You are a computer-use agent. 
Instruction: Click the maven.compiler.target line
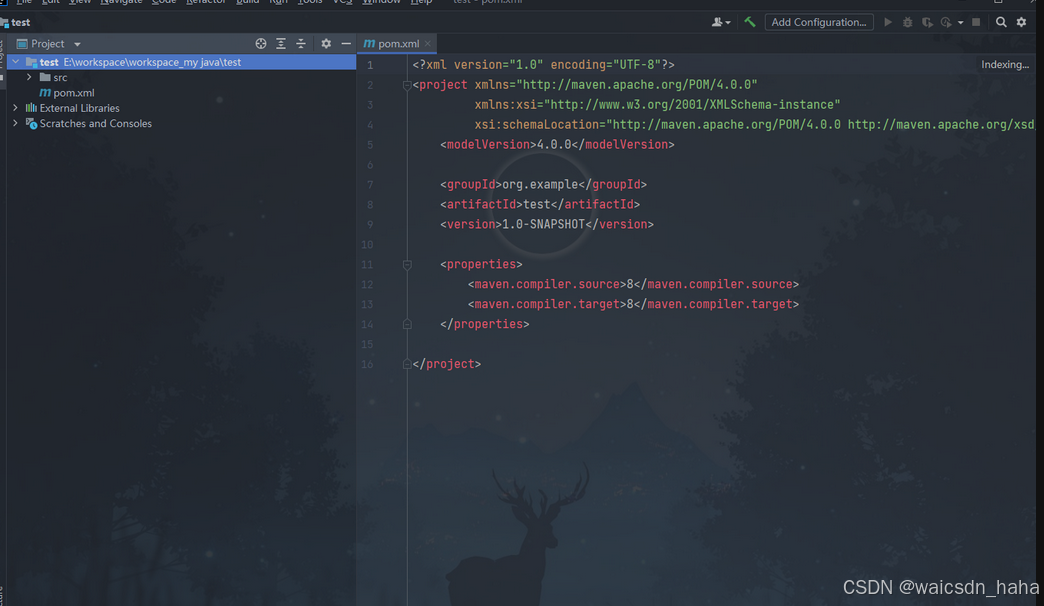pos(633,304)
